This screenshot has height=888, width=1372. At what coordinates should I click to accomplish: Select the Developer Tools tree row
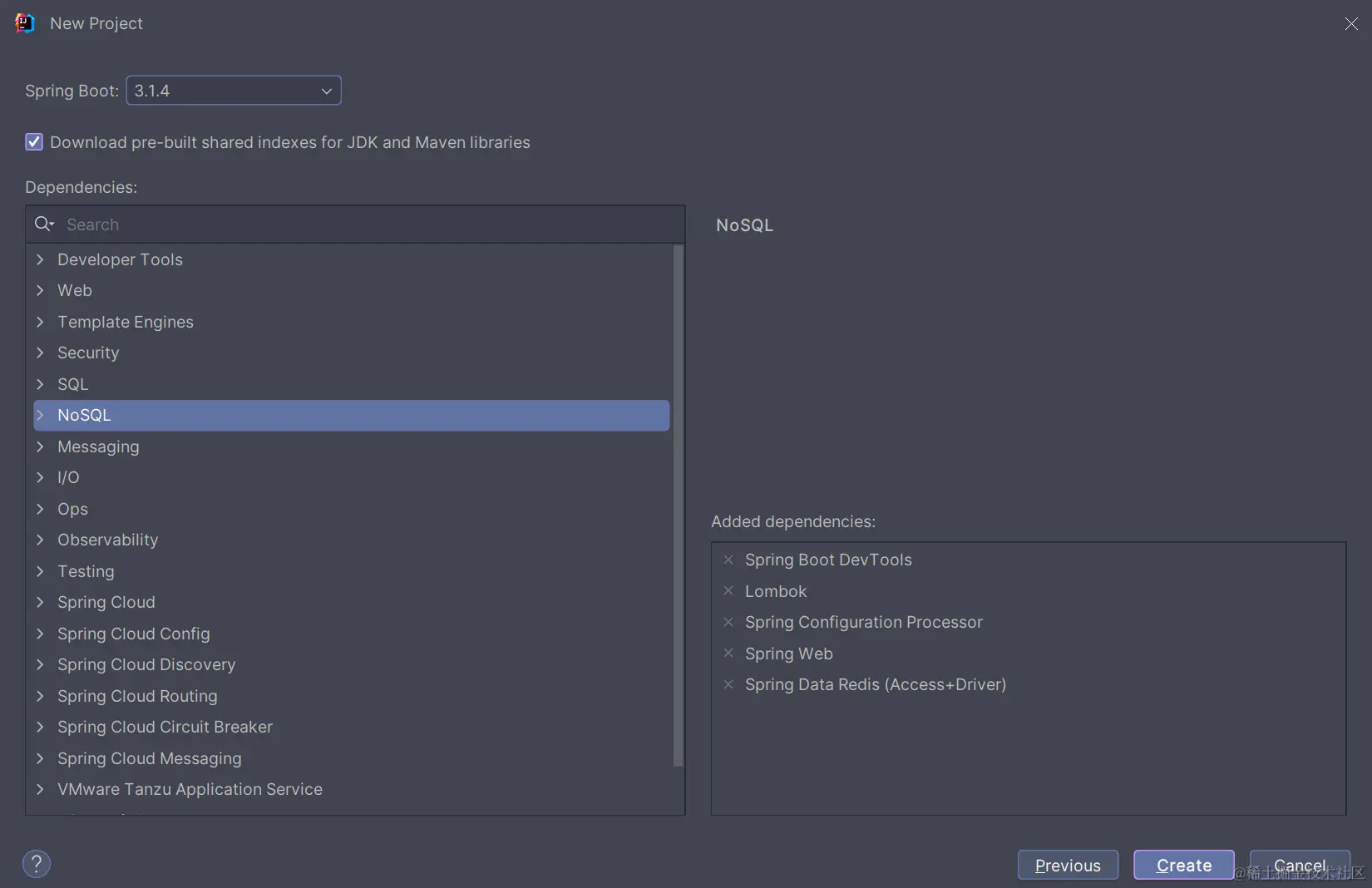pyautogui.click(x=352, y=259)
